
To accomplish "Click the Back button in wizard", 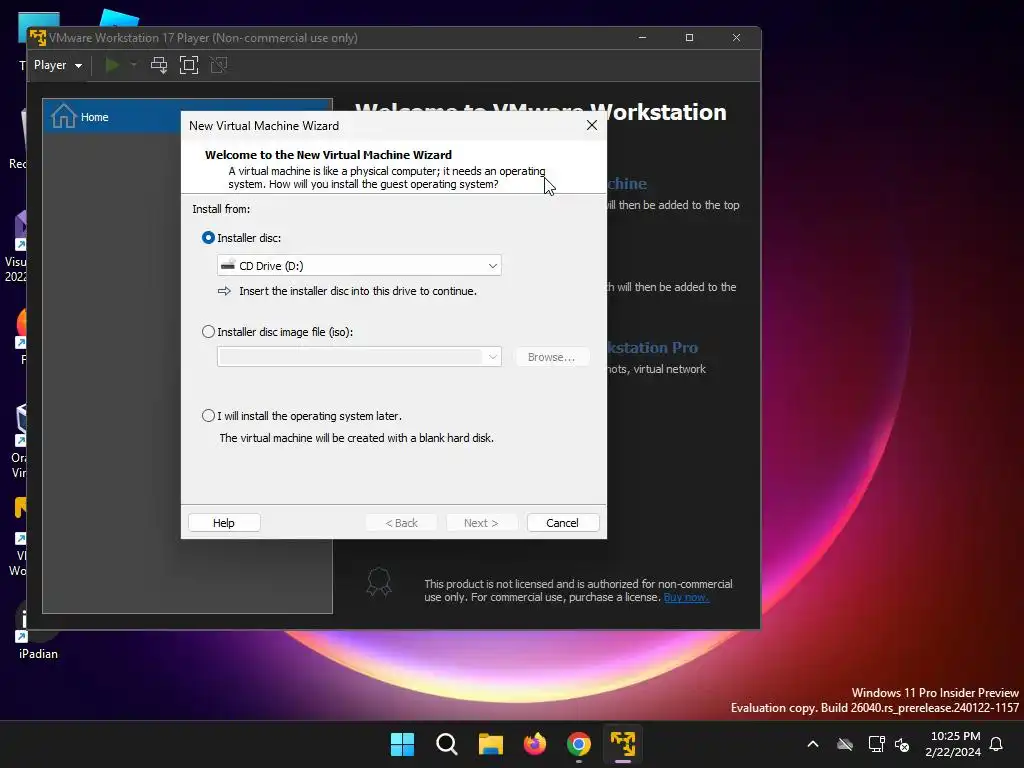I will (x=402, y=522).
